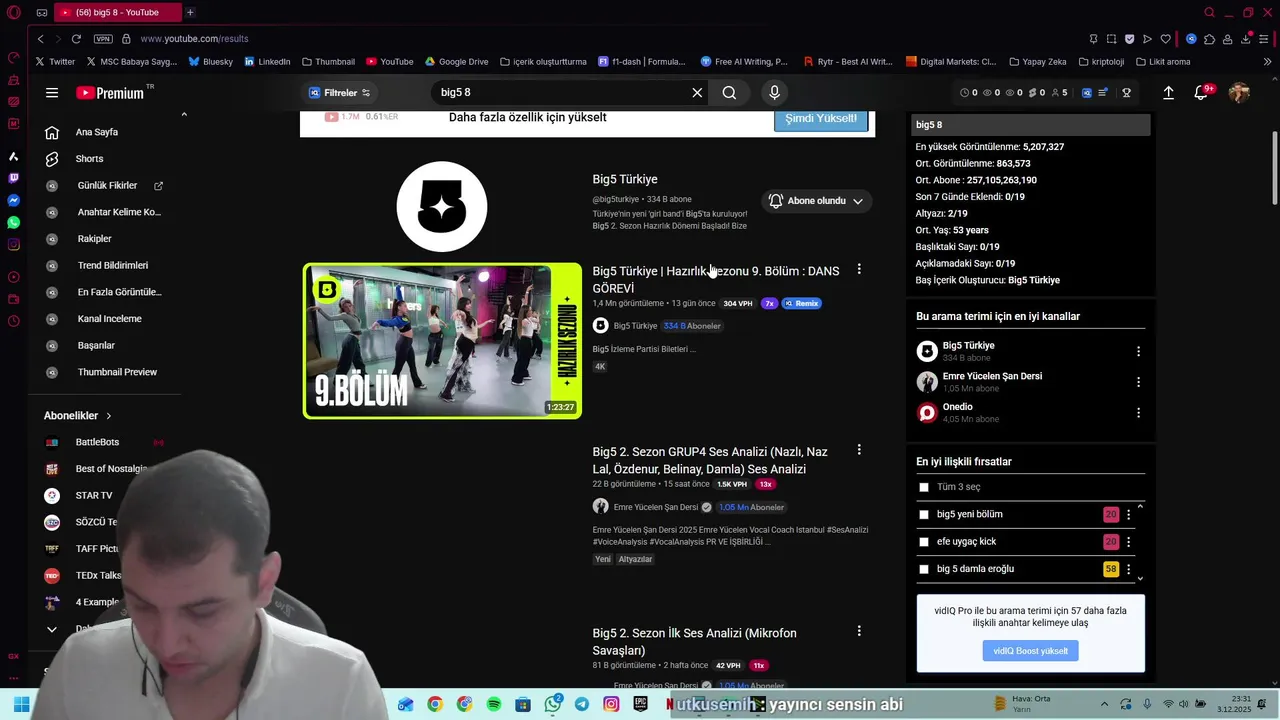Check the efe uygaç kick keyword
The height and width of the screenshot is (720, 1280).
[x=924, y=542]
